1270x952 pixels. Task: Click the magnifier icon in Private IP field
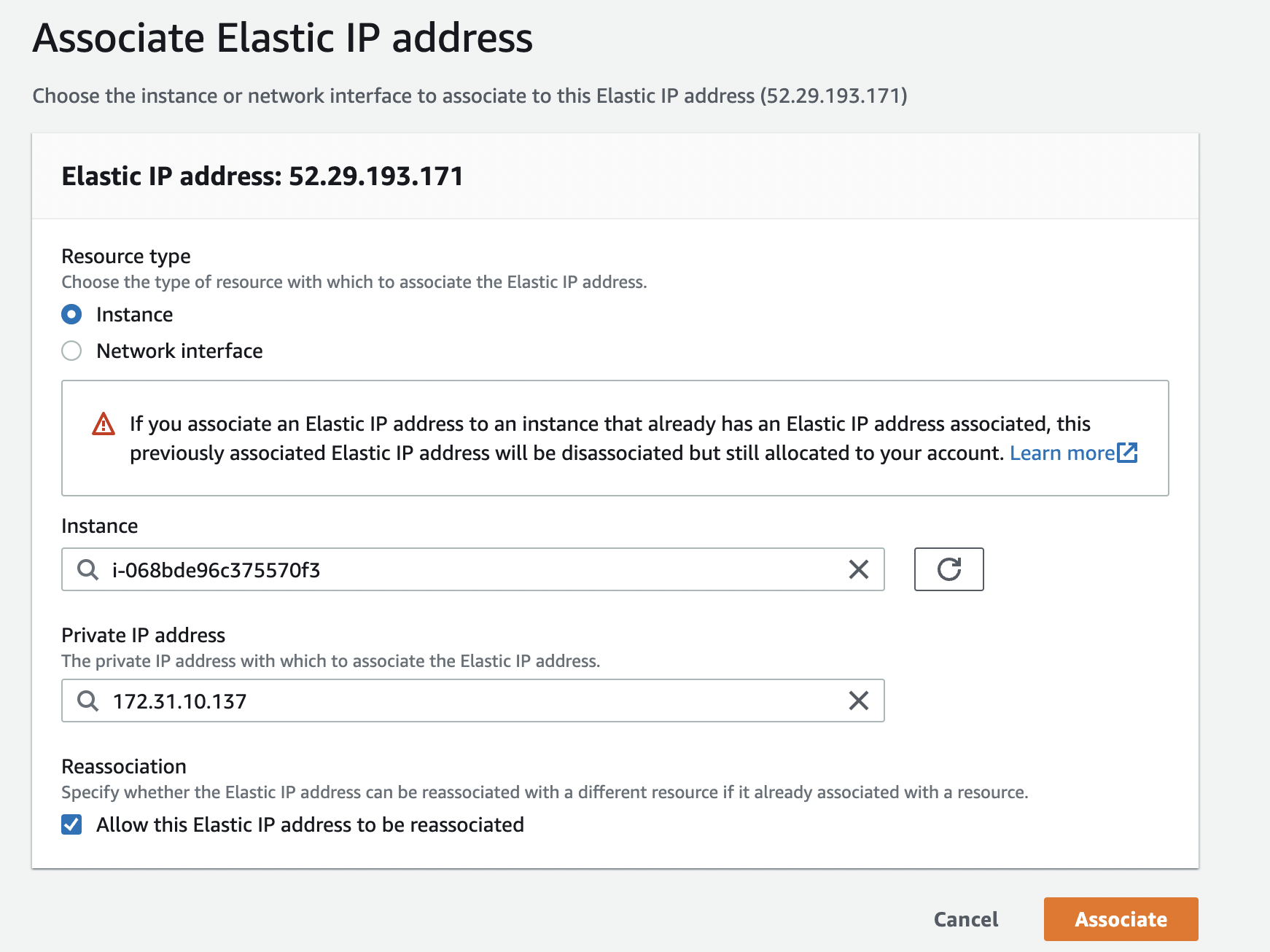87,701
